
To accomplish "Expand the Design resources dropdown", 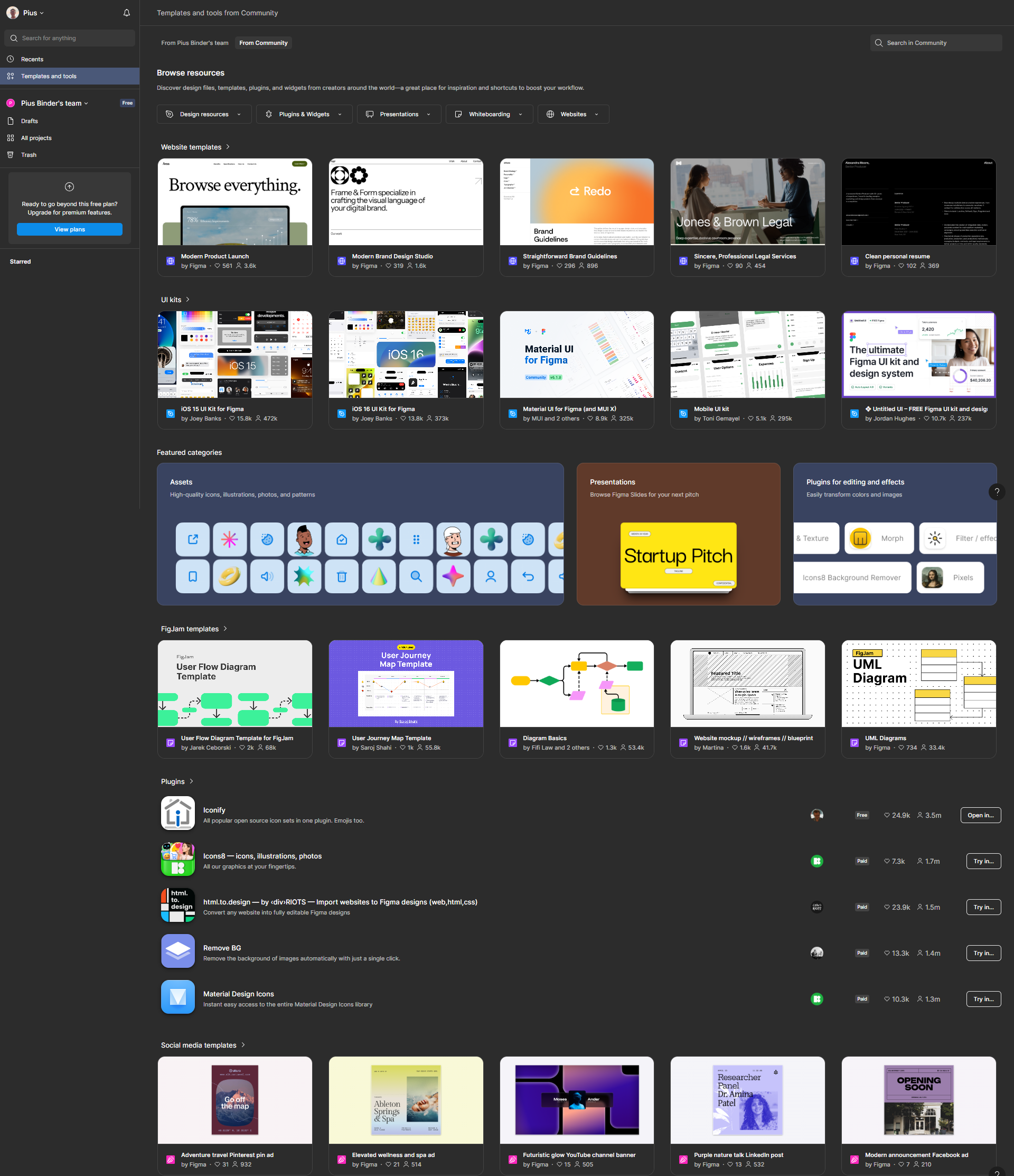I will (x=204, y=114).
